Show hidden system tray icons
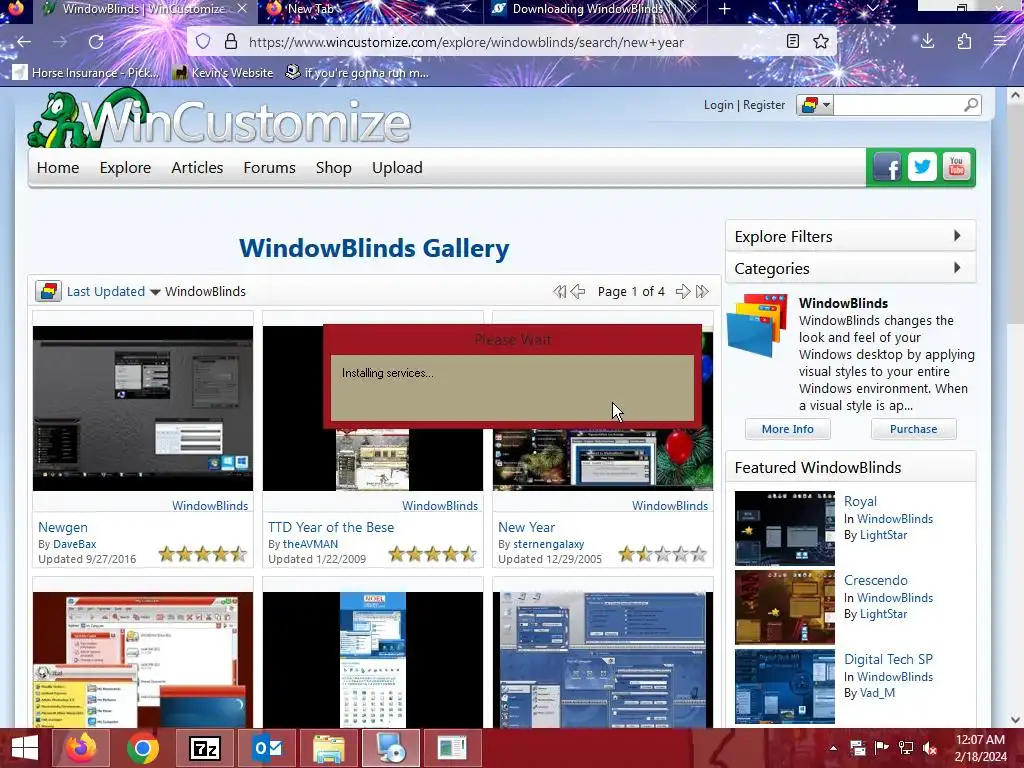 833,748
